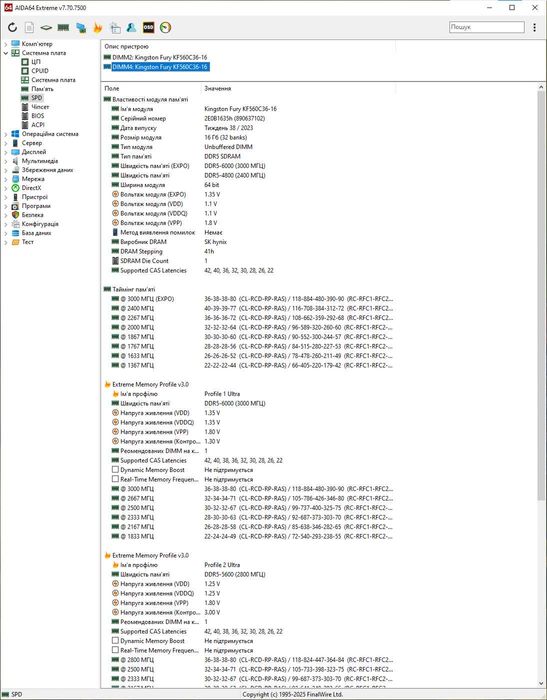This screenshot has height=700, width=547.
Task: Select the @ 2400 МГц timing row
Action: tap(249, 308)
